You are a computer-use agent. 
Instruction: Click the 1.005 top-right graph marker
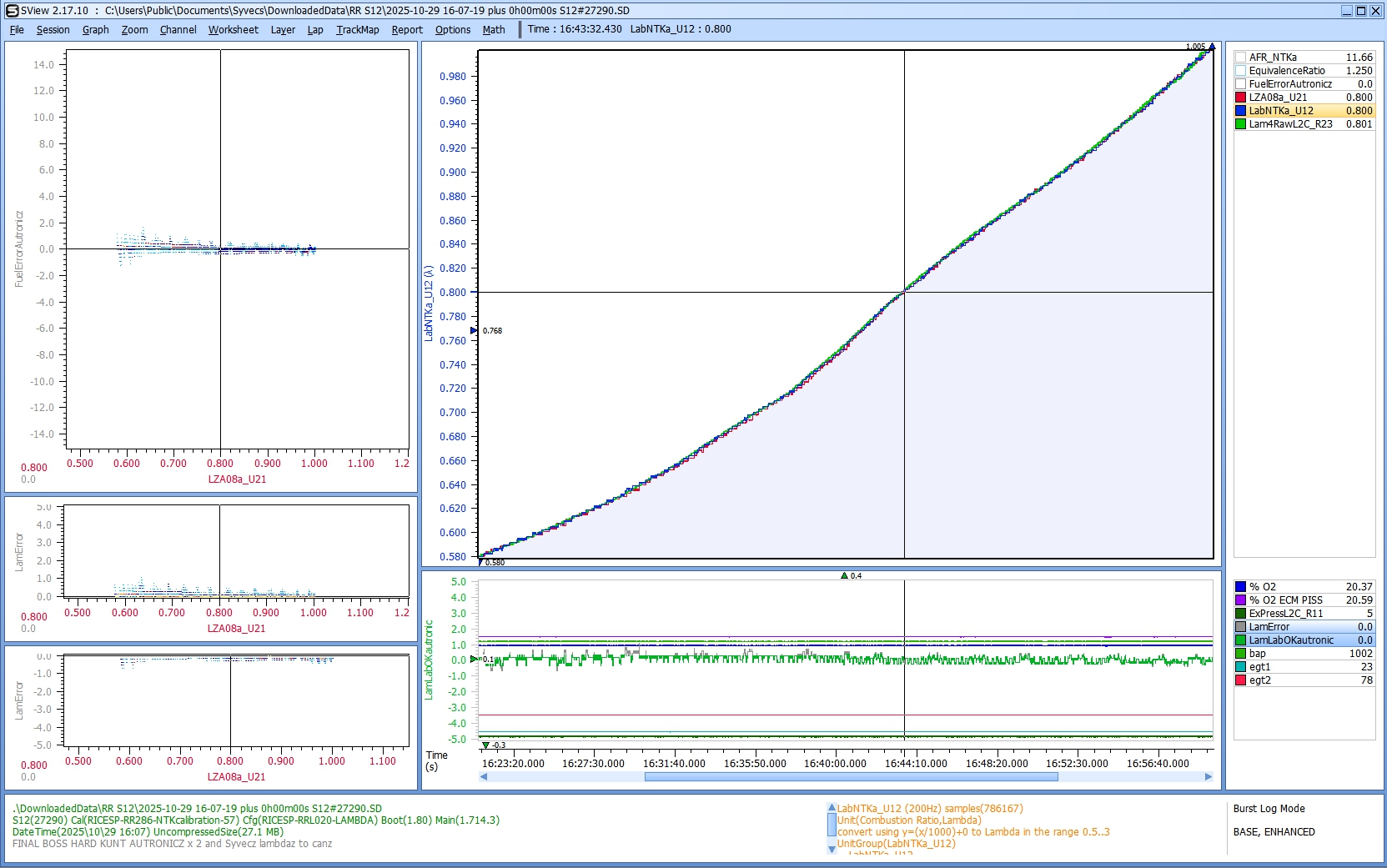tap(1211, 48)
